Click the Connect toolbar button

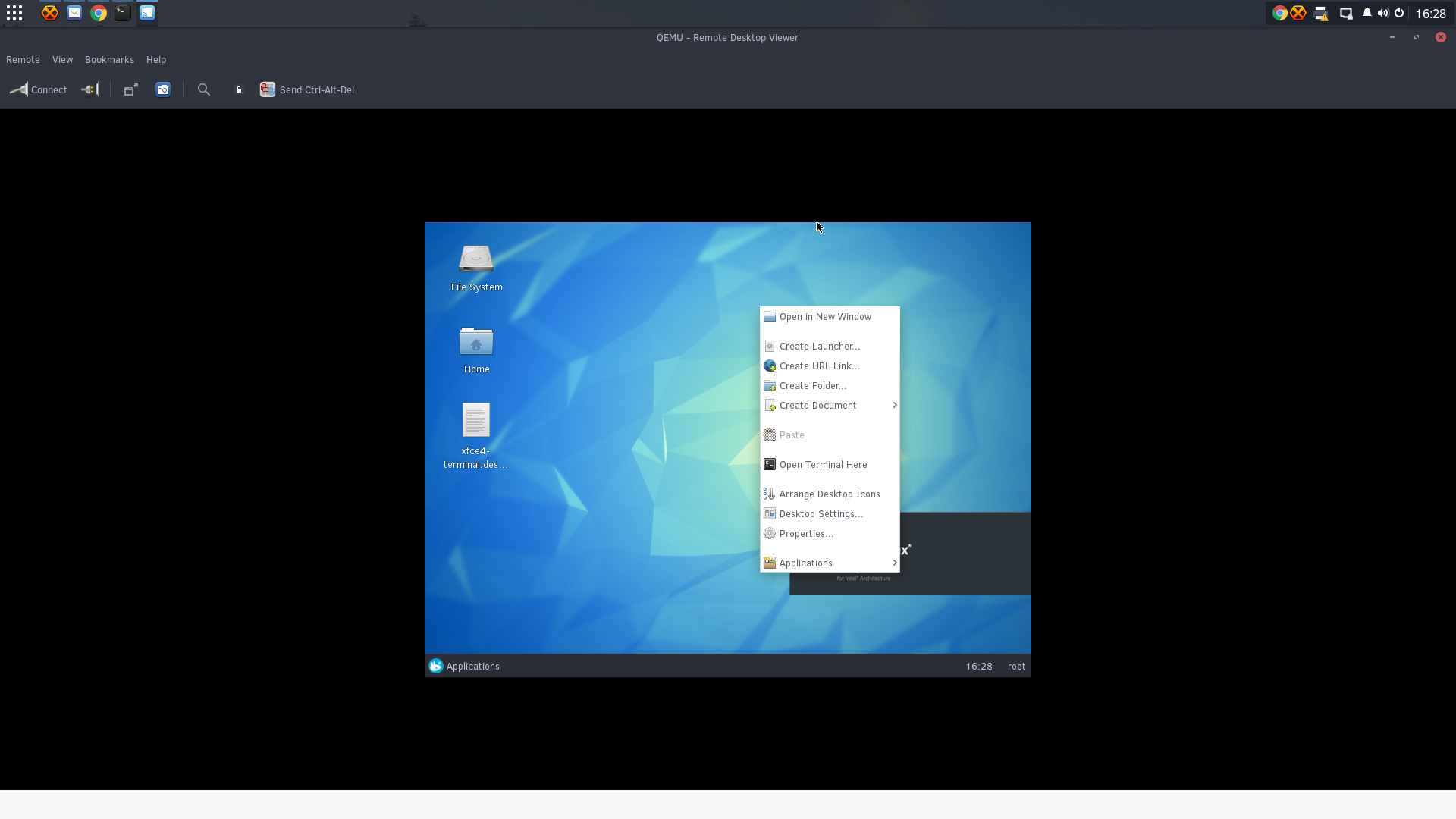point(39,89)
